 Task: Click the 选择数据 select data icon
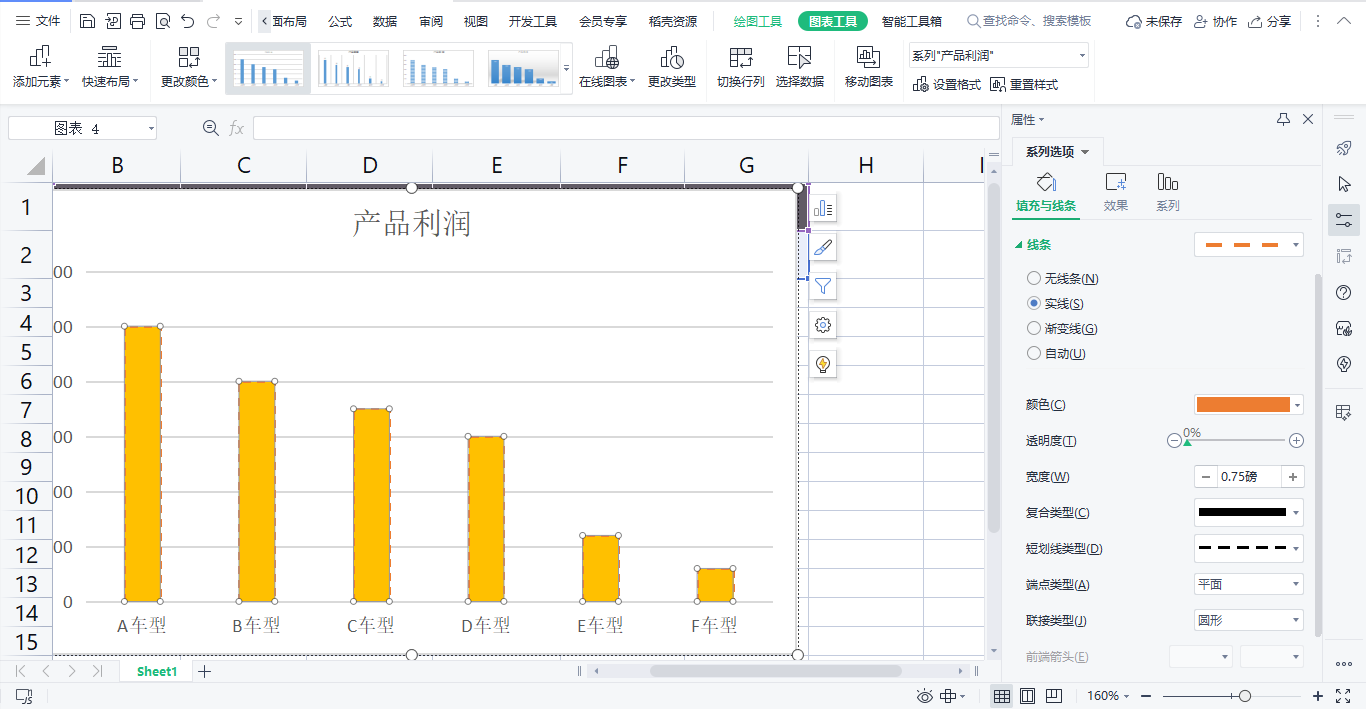799,57
